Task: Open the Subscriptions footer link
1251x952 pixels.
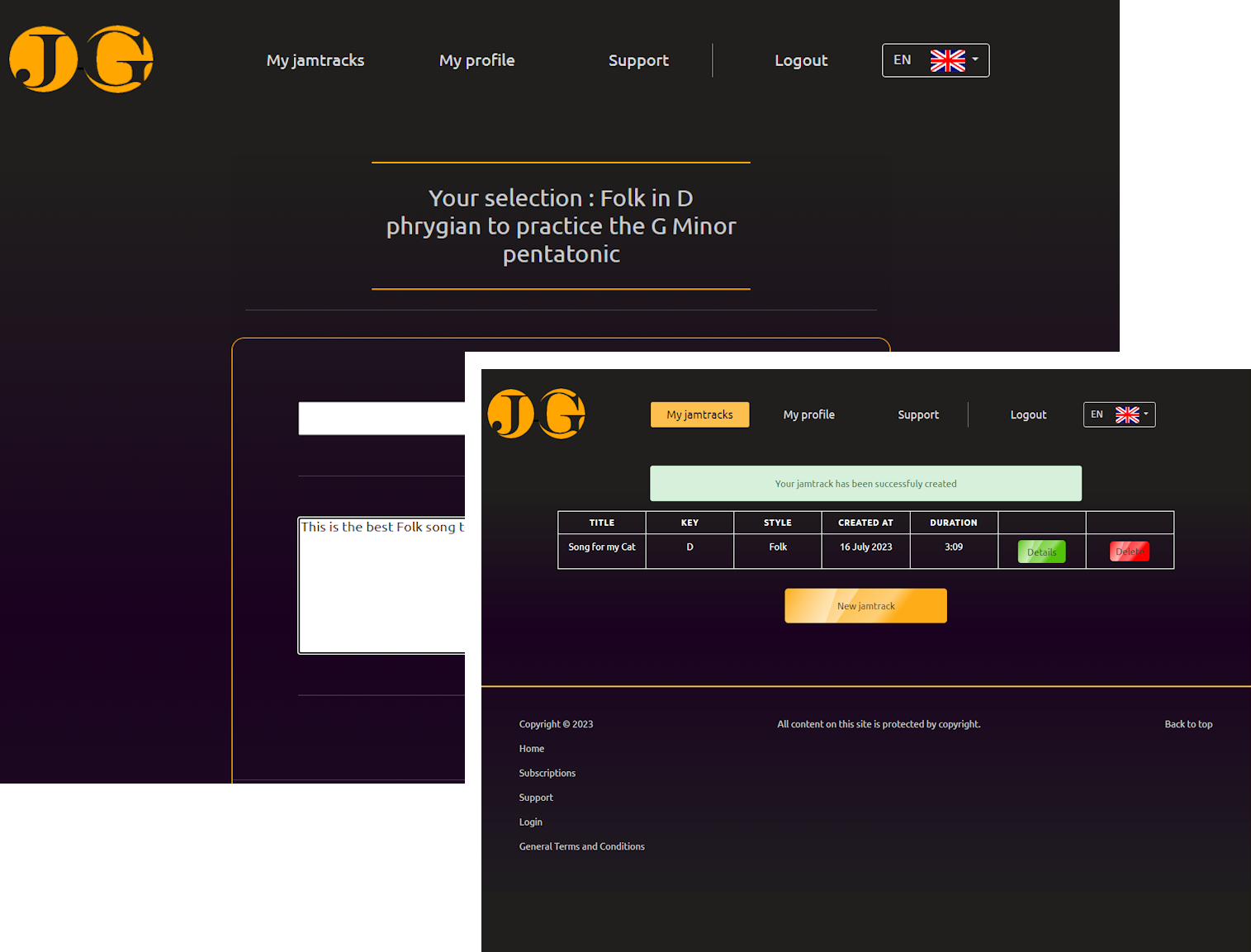Action: [547, 774]
